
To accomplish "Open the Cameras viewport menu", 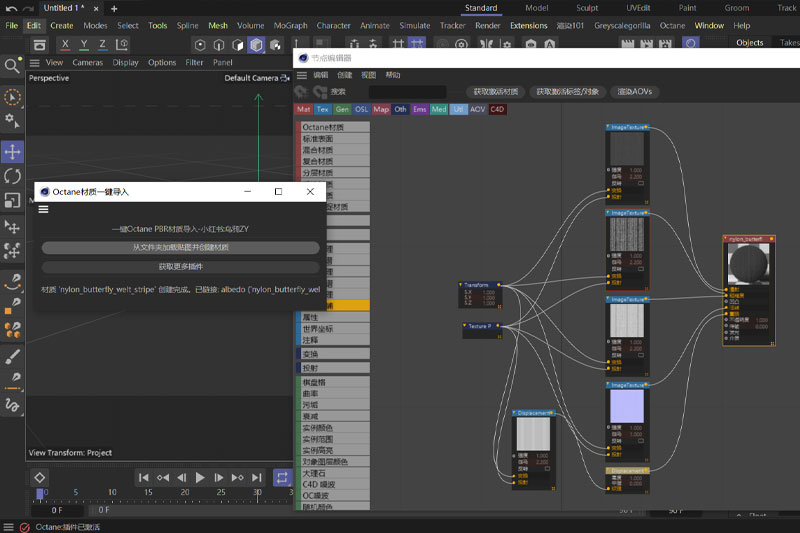I will click(x=87, y=63).
